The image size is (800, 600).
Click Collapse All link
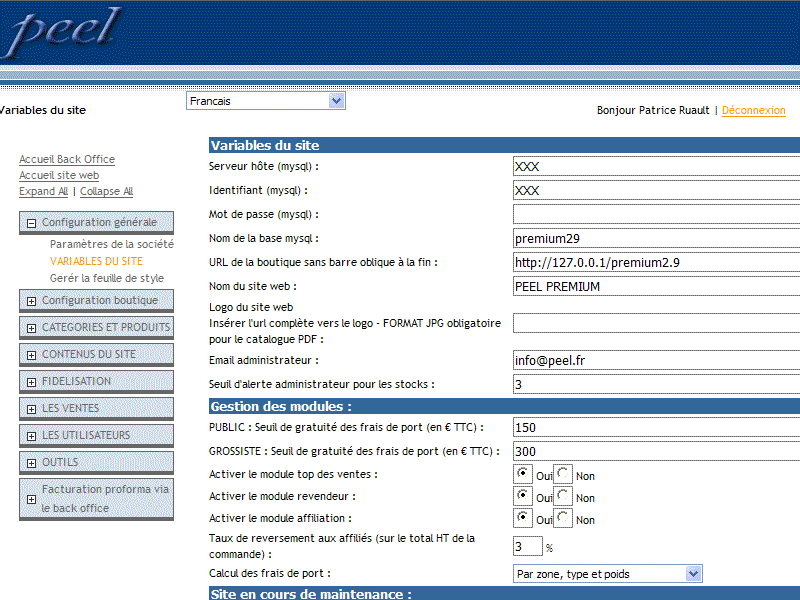click(x=106, y=191)
